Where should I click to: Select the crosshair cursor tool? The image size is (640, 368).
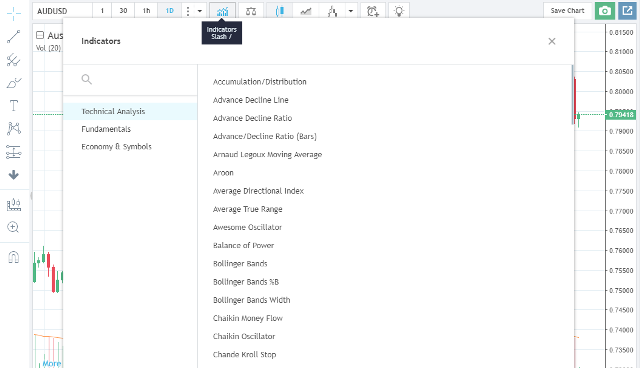point(13,13)
